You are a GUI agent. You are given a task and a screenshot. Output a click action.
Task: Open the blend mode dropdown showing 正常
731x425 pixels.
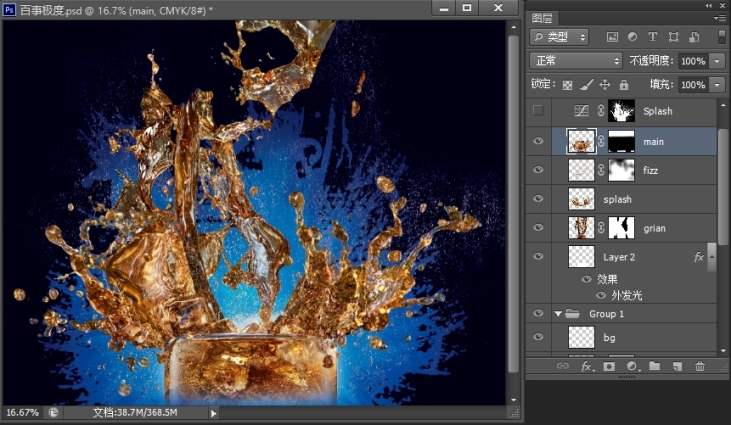coord(576,61)
